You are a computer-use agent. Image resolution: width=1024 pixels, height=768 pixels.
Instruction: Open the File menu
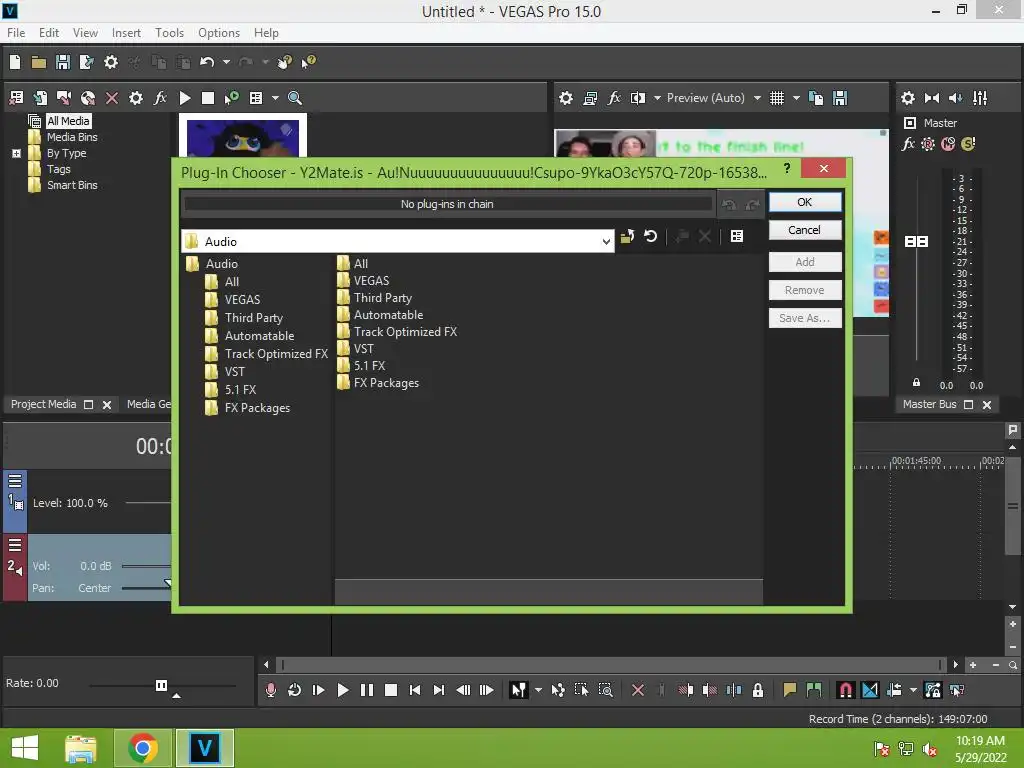[x=16, y=33]
